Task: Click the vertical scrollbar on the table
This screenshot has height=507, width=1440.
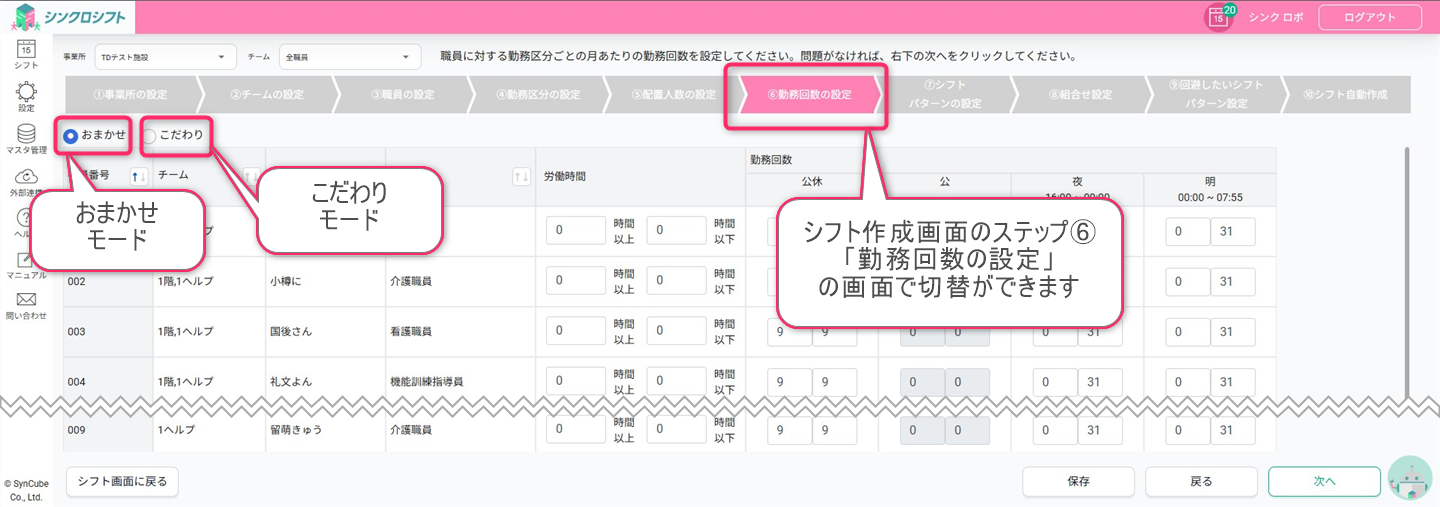Action: [1408, 270]
